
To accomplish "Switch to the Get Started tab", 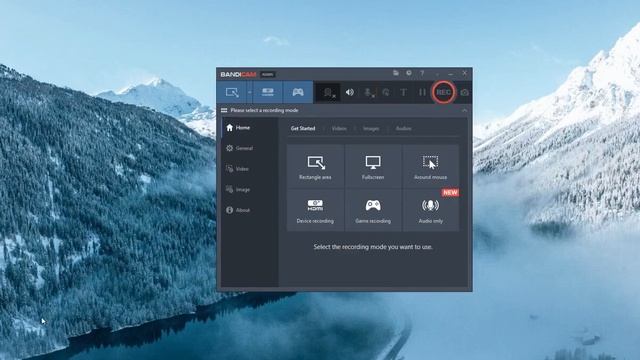I will (303, 129).
